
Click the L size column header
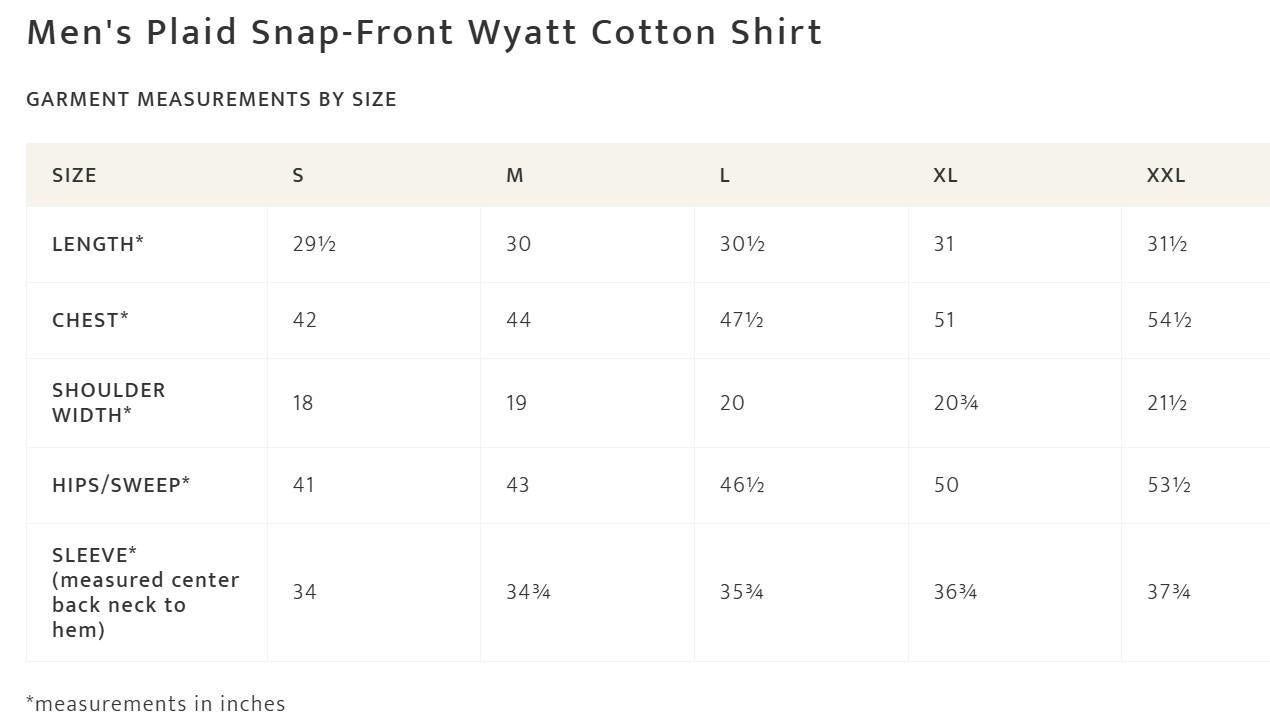click(x=725, y=175)
